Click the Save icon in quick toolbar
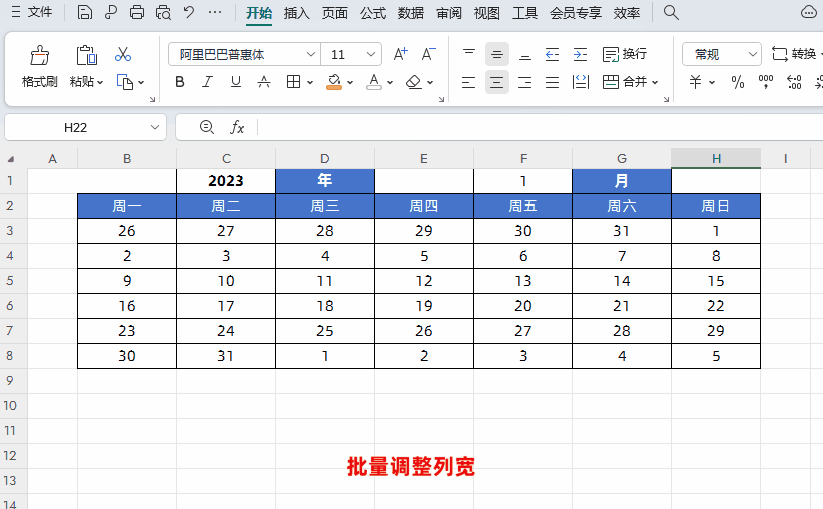823x509 pixels. [x=85, y=12]
